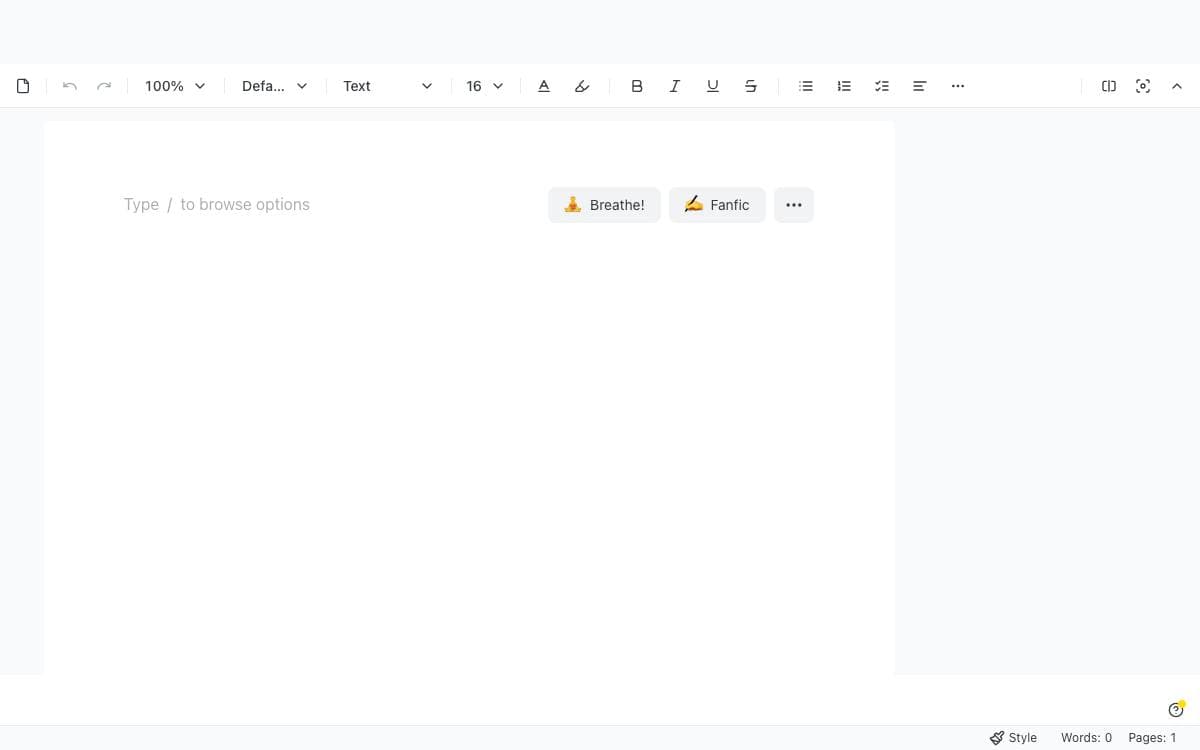1200x750 pixels.
Task: Insert a numbered list
Action: point(844,86)
